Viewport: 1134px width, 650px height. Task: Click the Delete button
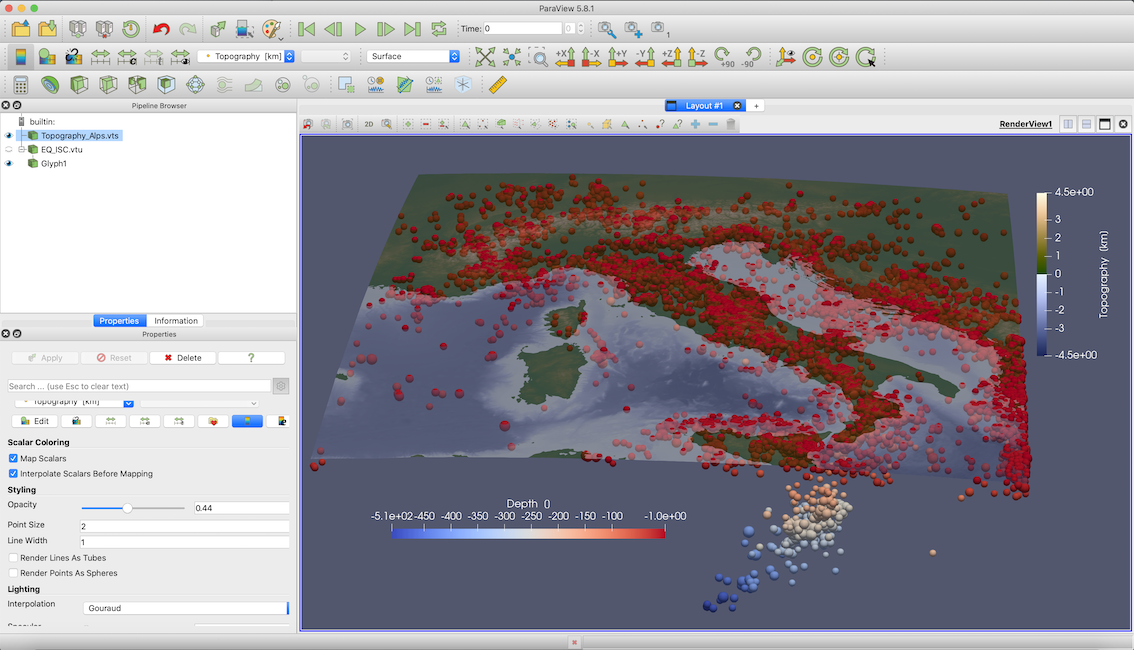pyautogui.click(x=182, y=358)
